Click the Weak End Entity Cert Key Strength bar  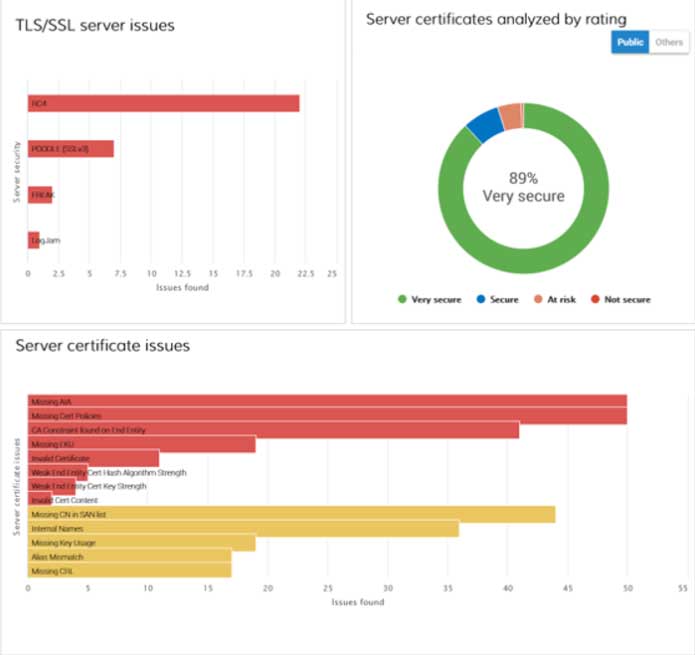[x=52, y=486]
